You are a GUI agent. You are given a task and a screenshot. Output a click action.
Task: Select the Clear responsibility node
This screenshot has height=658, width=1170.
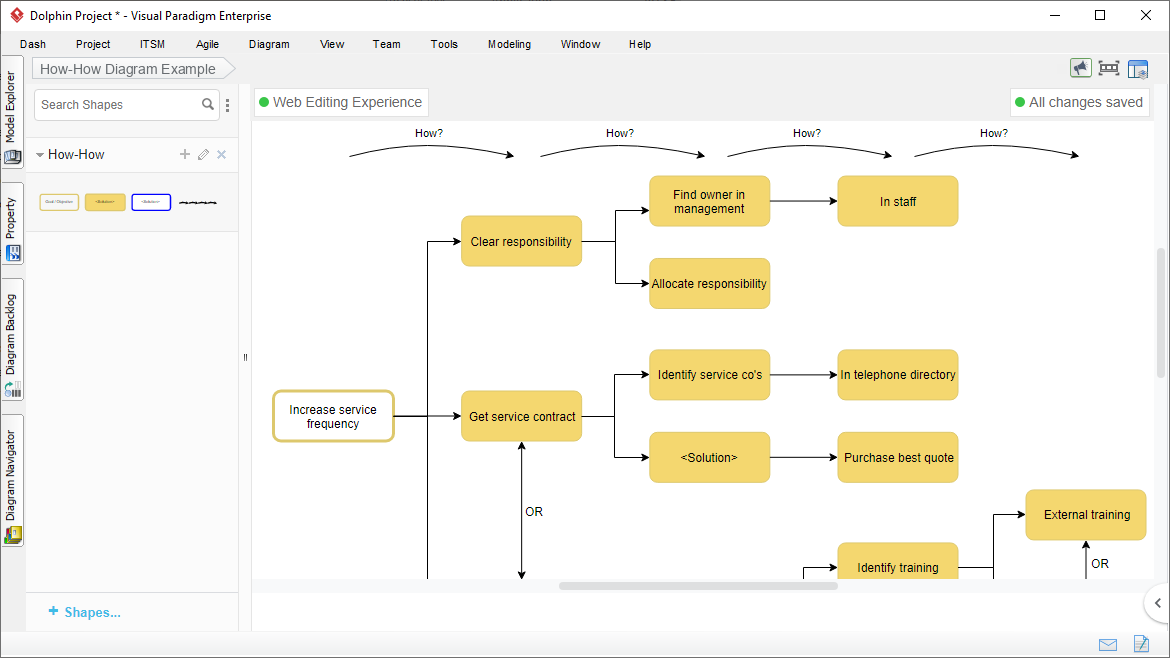click(521, 241)
